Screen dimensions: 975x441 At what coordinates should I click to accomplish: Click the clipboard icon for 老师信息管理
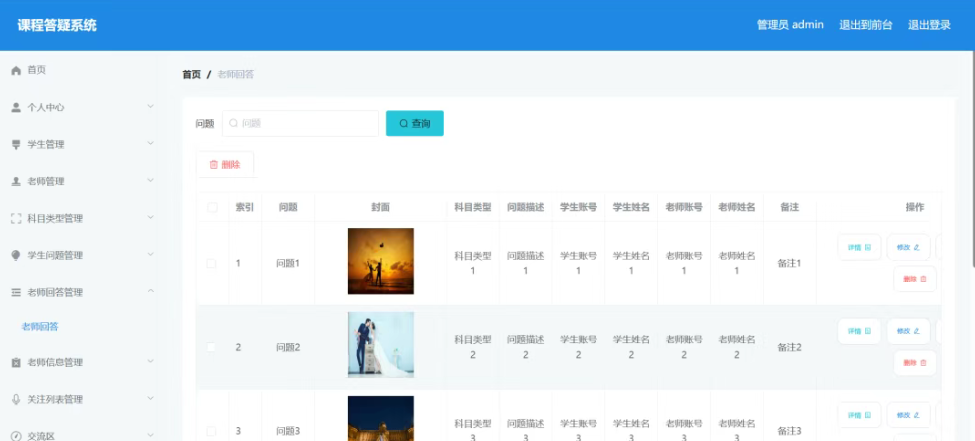pyautogui.click(x=16, y=362)
